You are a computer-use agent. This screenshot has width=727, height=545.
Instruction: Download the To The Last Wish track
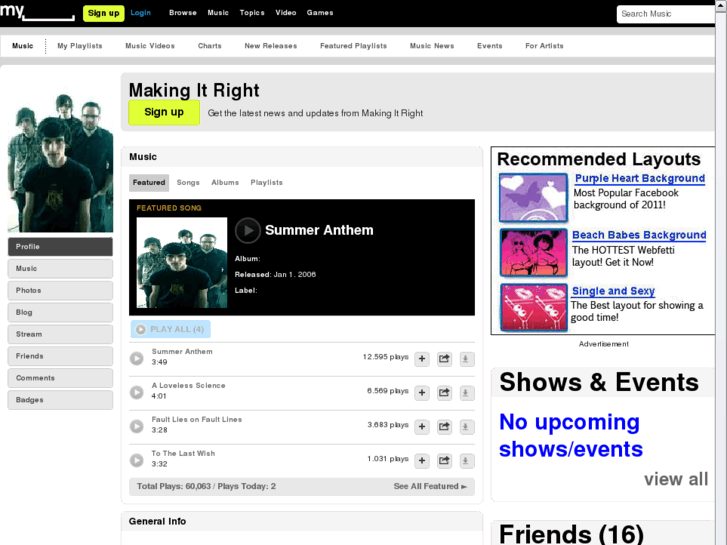466,461
